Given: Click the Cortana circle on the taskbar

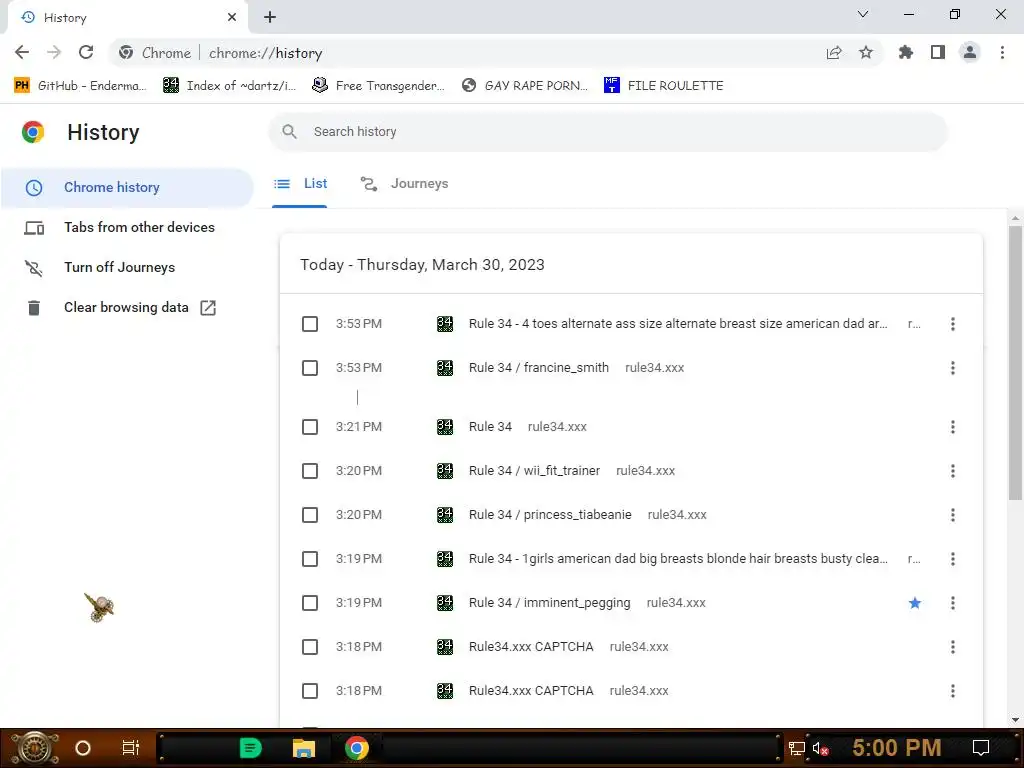Looking at the screenshot, I should pyautogui.click(x=83, y=748).
